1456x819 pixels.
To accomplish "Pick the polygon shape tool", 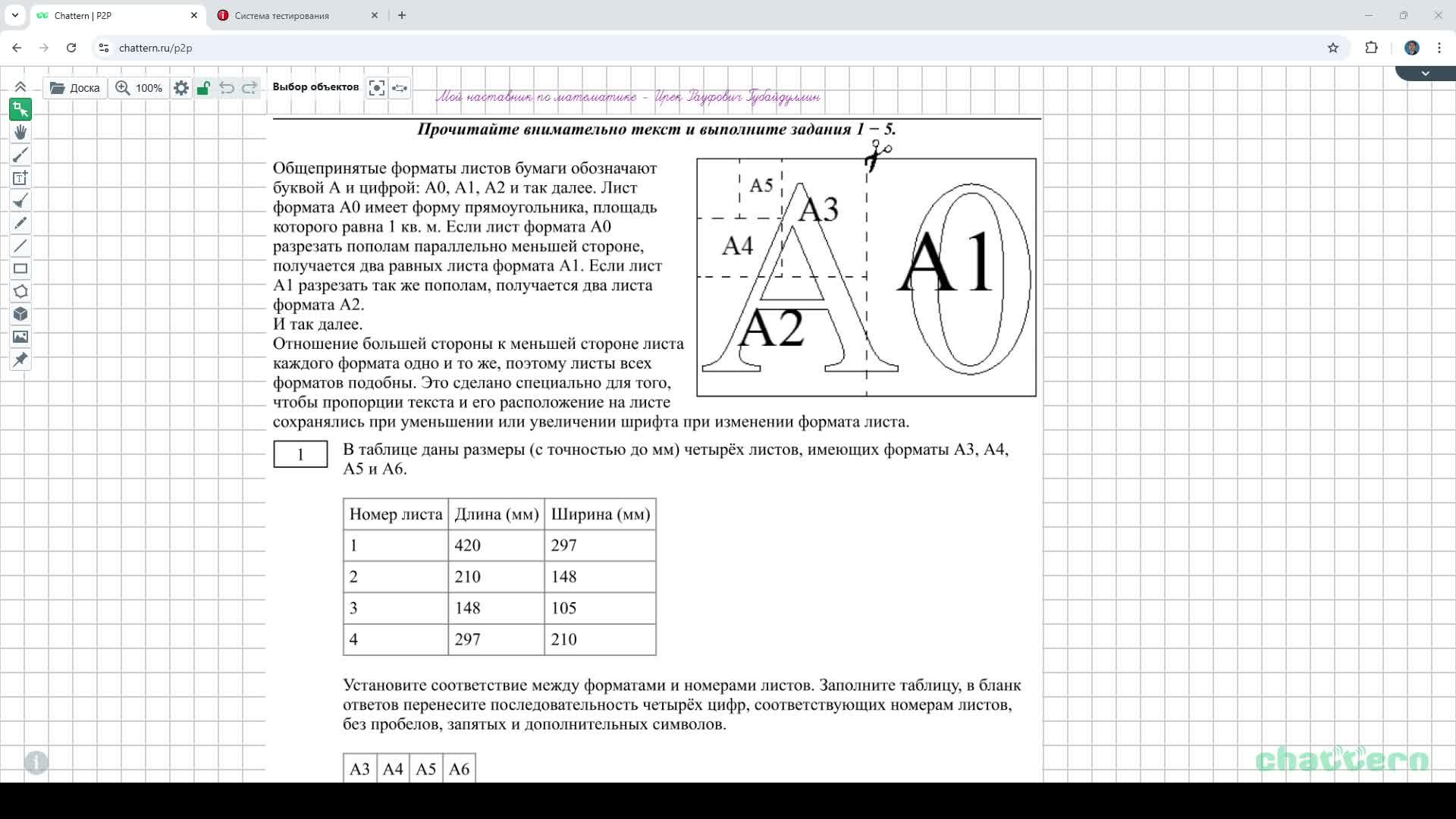I will pyautogui.click(x=20, y=292).
